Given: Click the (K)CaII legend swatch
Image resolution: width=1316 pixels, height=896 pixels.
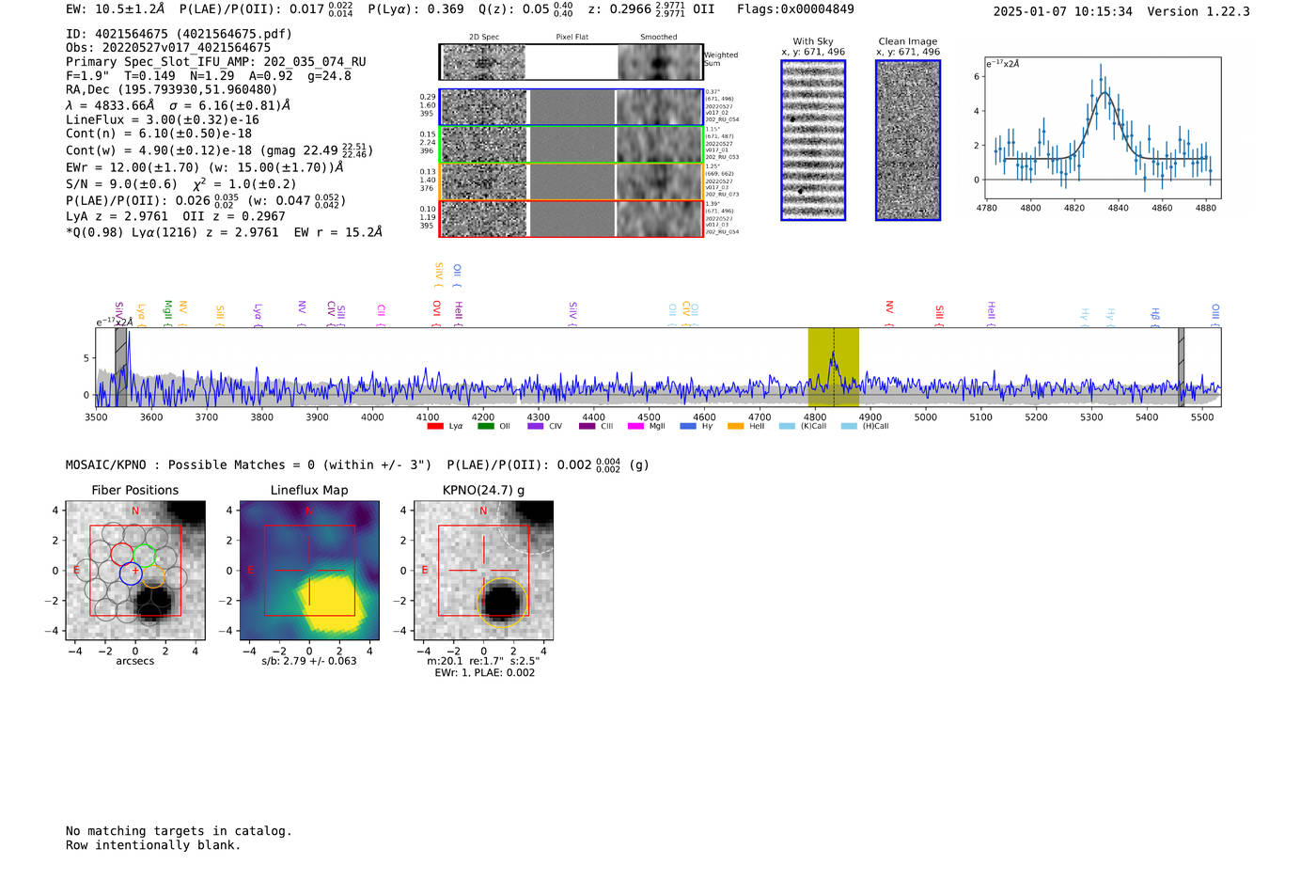Looking at the screenshot, I should (787, 426).
